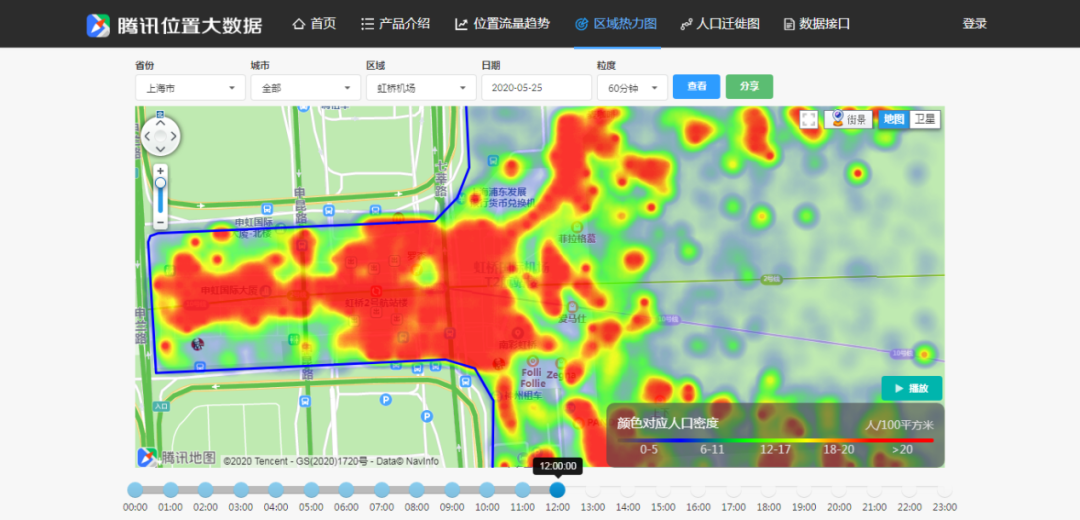Image resolution: width=1080 pixels, height=520 pixels.
Task: Pan the map up with the arrow control
Action: click(160, 123)
